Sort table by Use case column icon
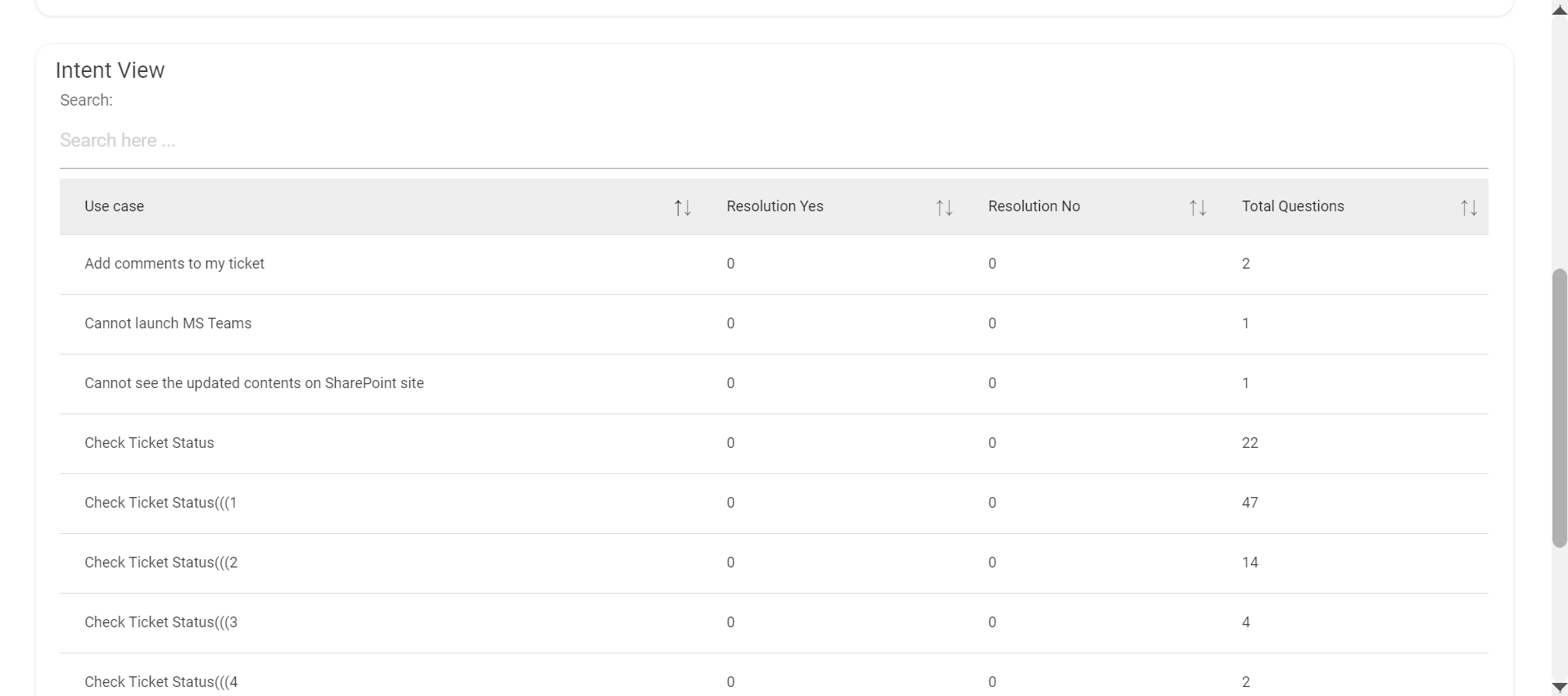Image resolution: width=1568 pixels, height=696 pixels. click(x=682, y=208)
